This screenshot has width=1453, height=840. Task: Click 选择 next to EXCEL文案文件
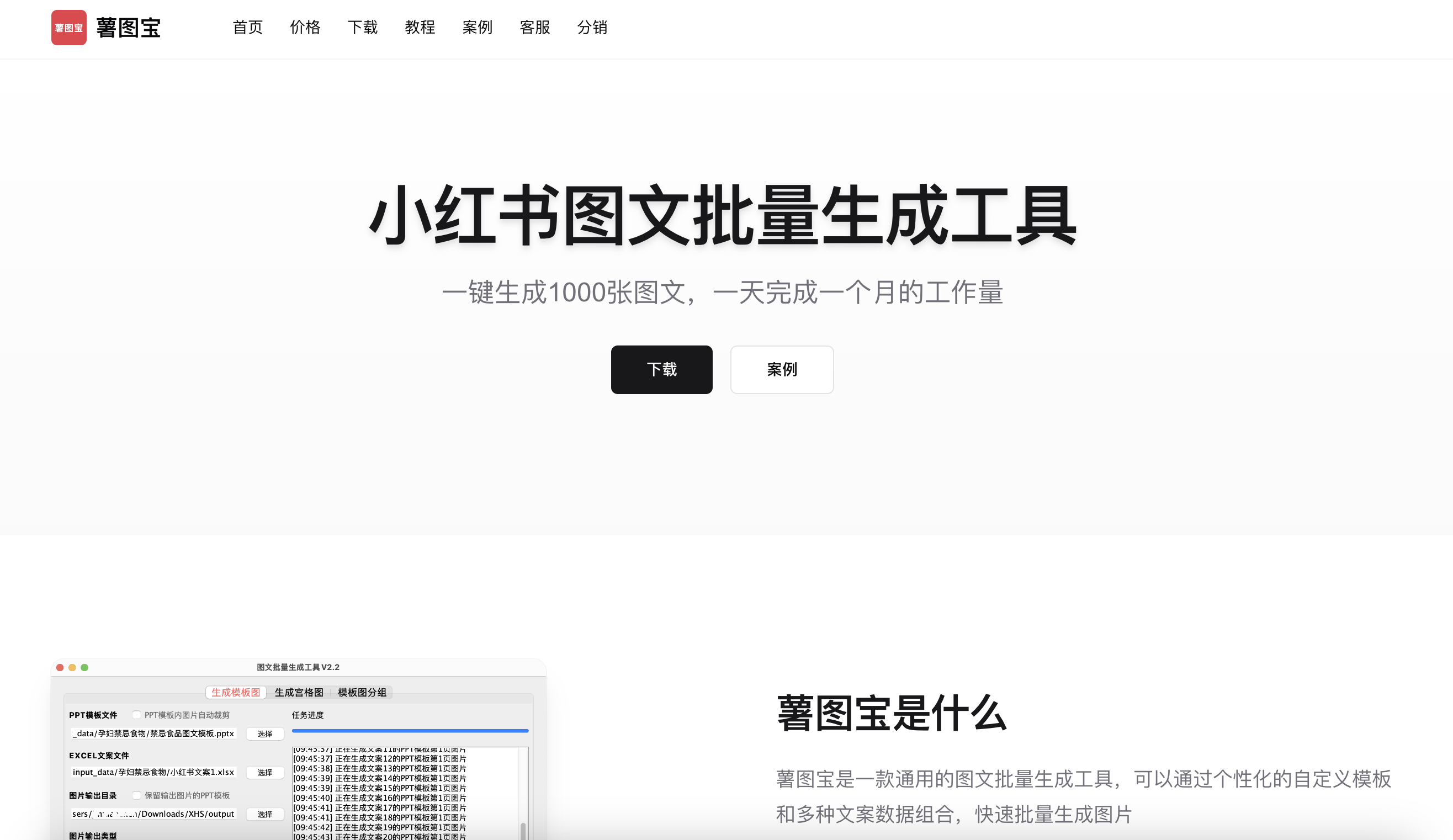pos(264,772)
